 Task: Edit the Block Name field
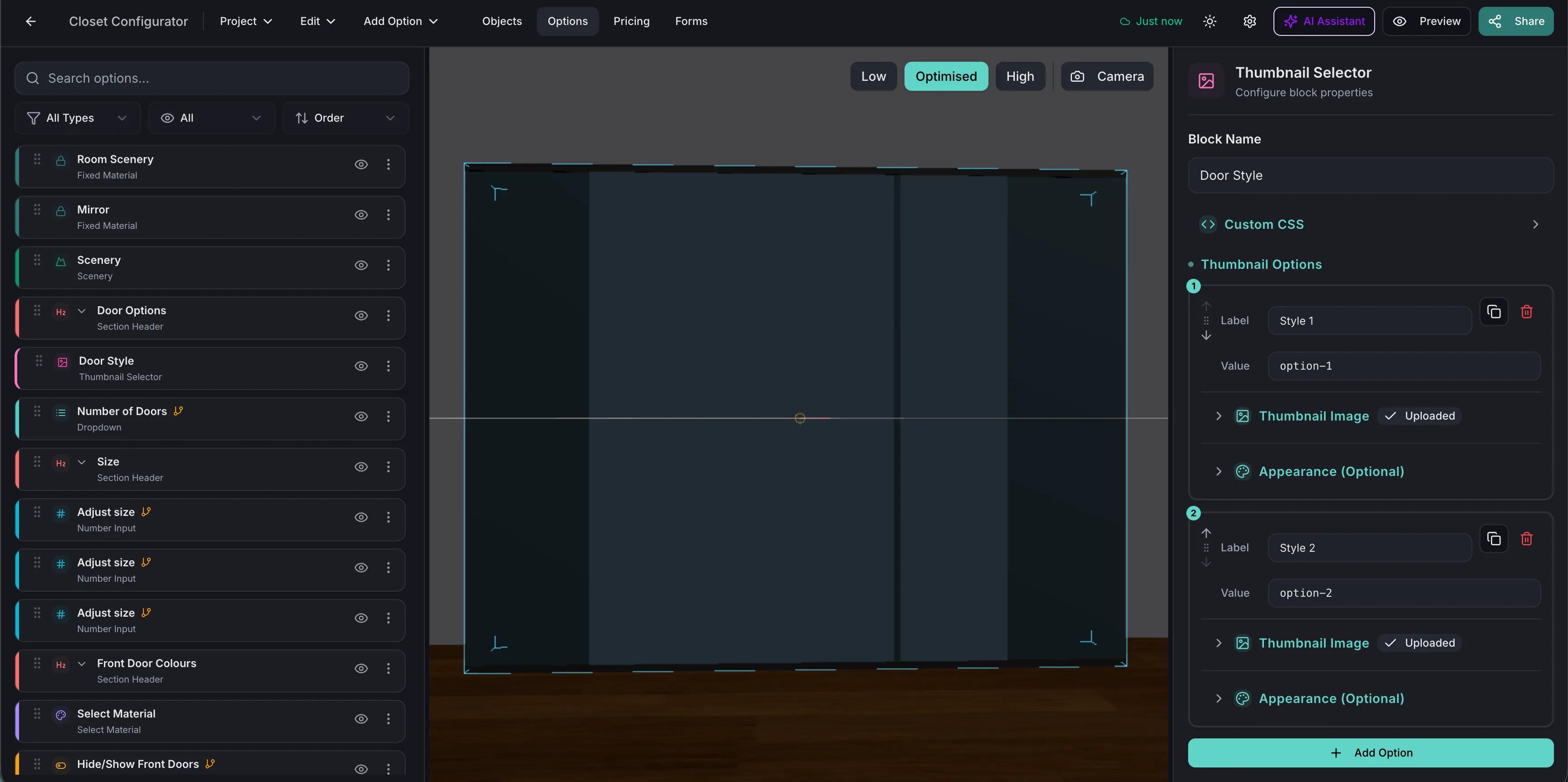click(1370, 175)
